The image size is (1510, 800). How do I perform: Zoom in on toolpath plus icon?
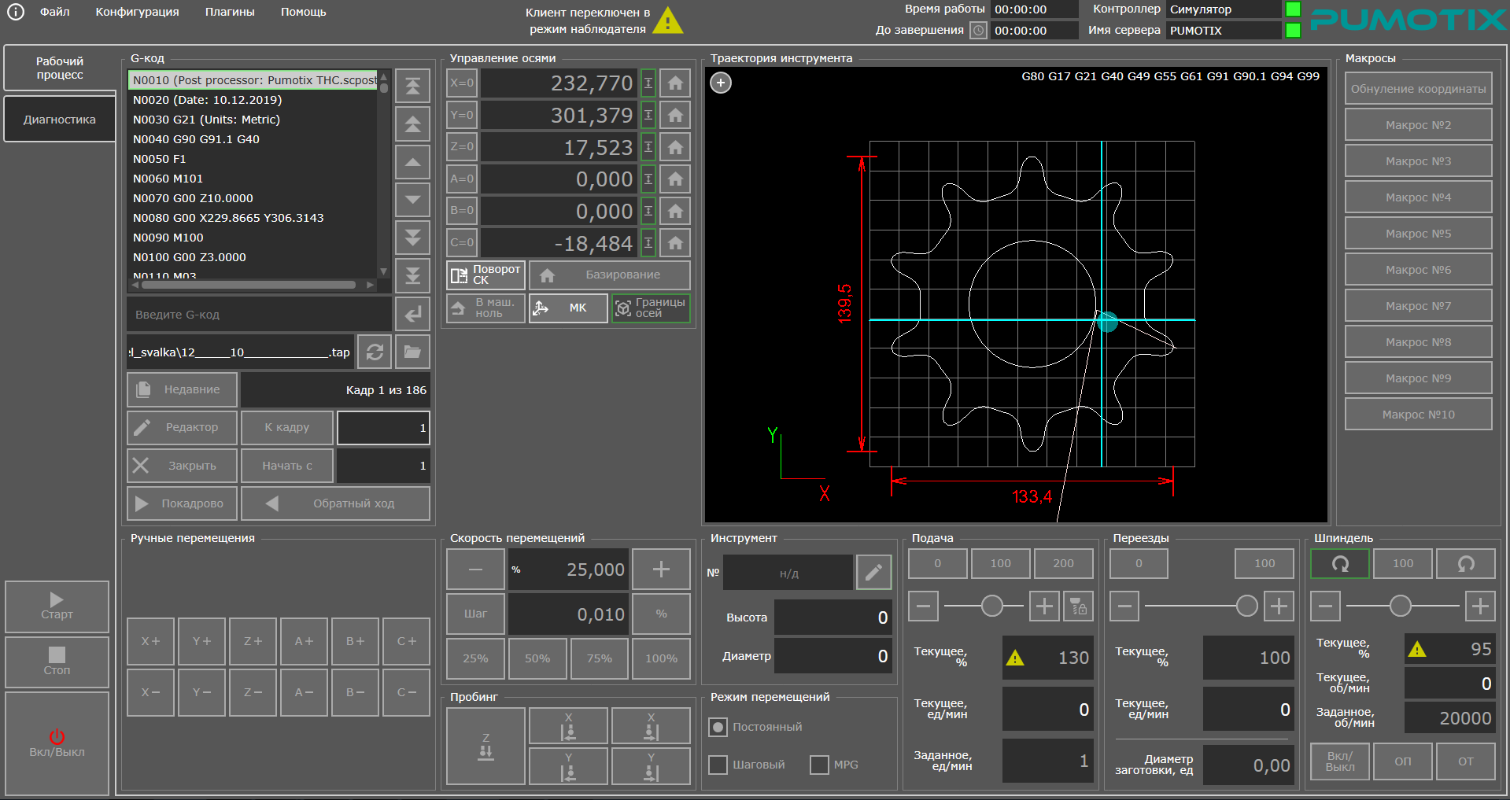[x=720, y=83]
